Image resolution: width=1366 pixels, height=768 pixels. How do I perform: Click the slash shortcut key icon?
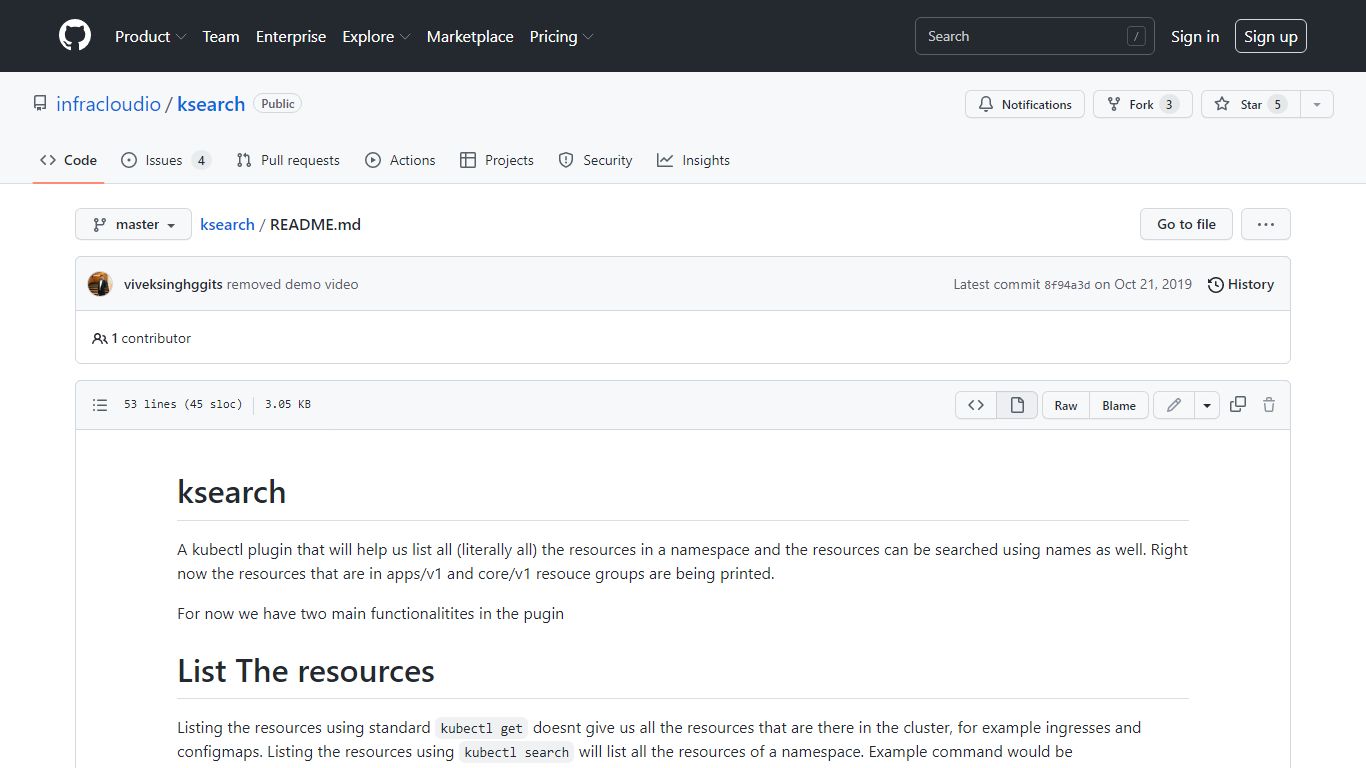point(1136,36)
